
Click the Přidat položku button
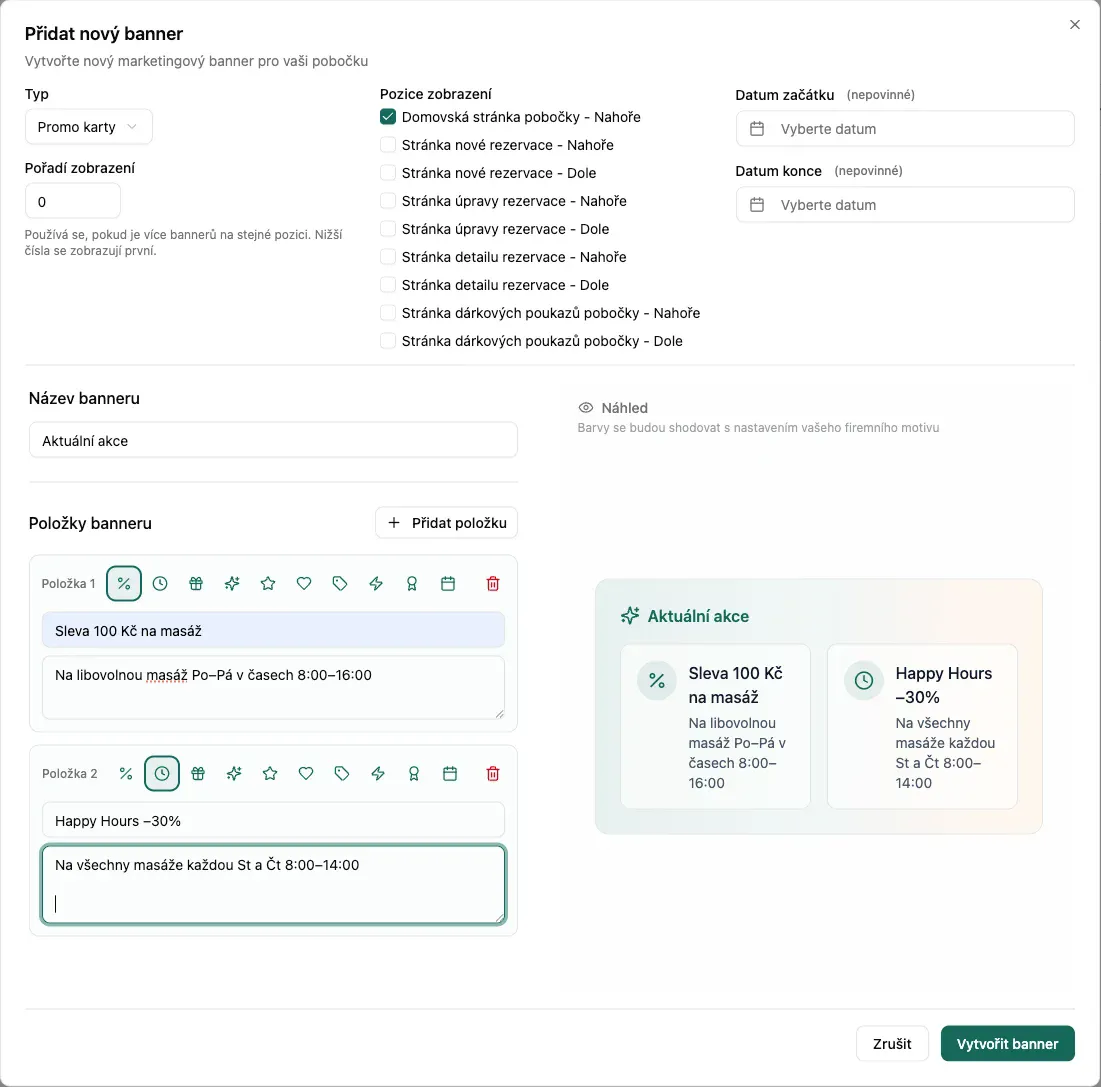[447, 523]
